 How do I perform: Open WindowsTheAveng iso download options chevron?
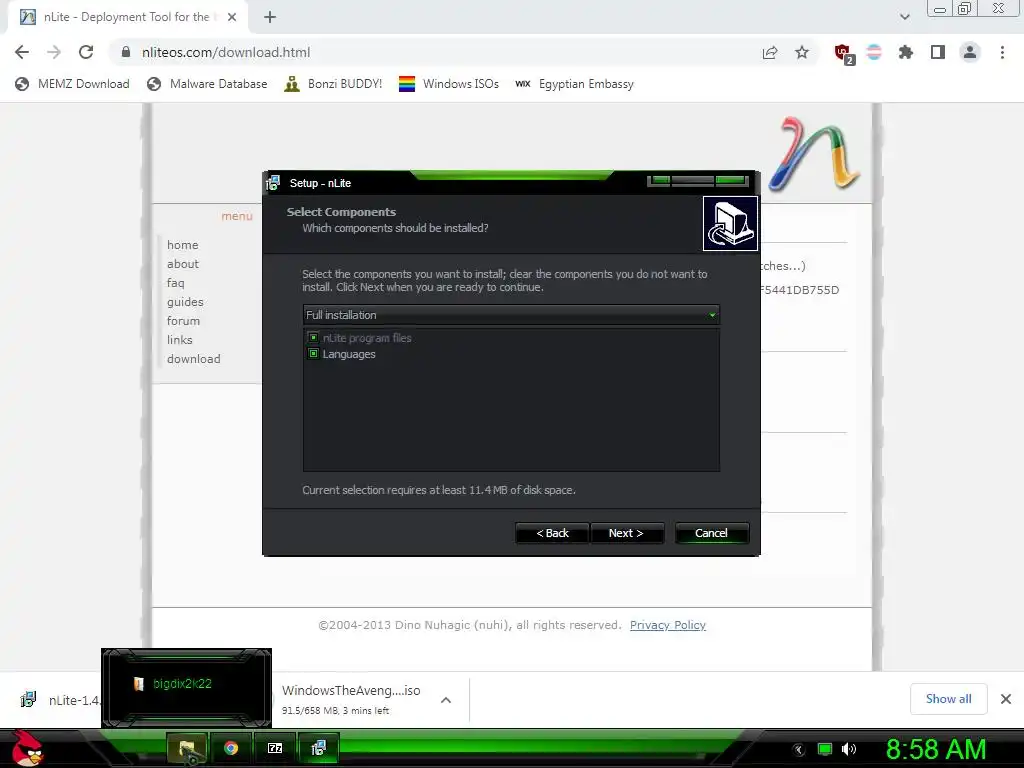coord(446,700)
